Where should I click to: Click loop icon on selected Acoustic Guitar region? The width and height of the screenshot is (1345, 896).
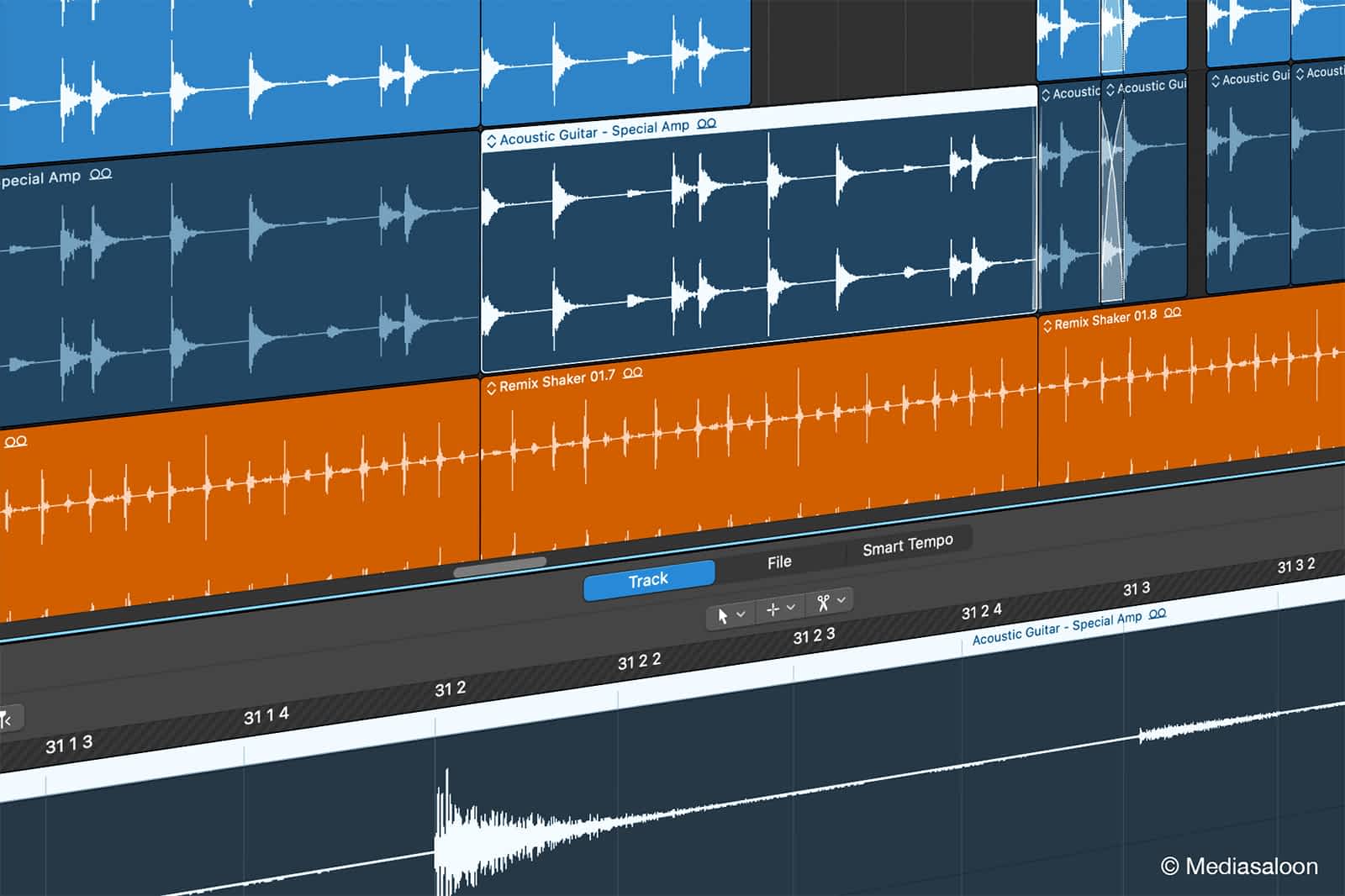click(707, 124)
